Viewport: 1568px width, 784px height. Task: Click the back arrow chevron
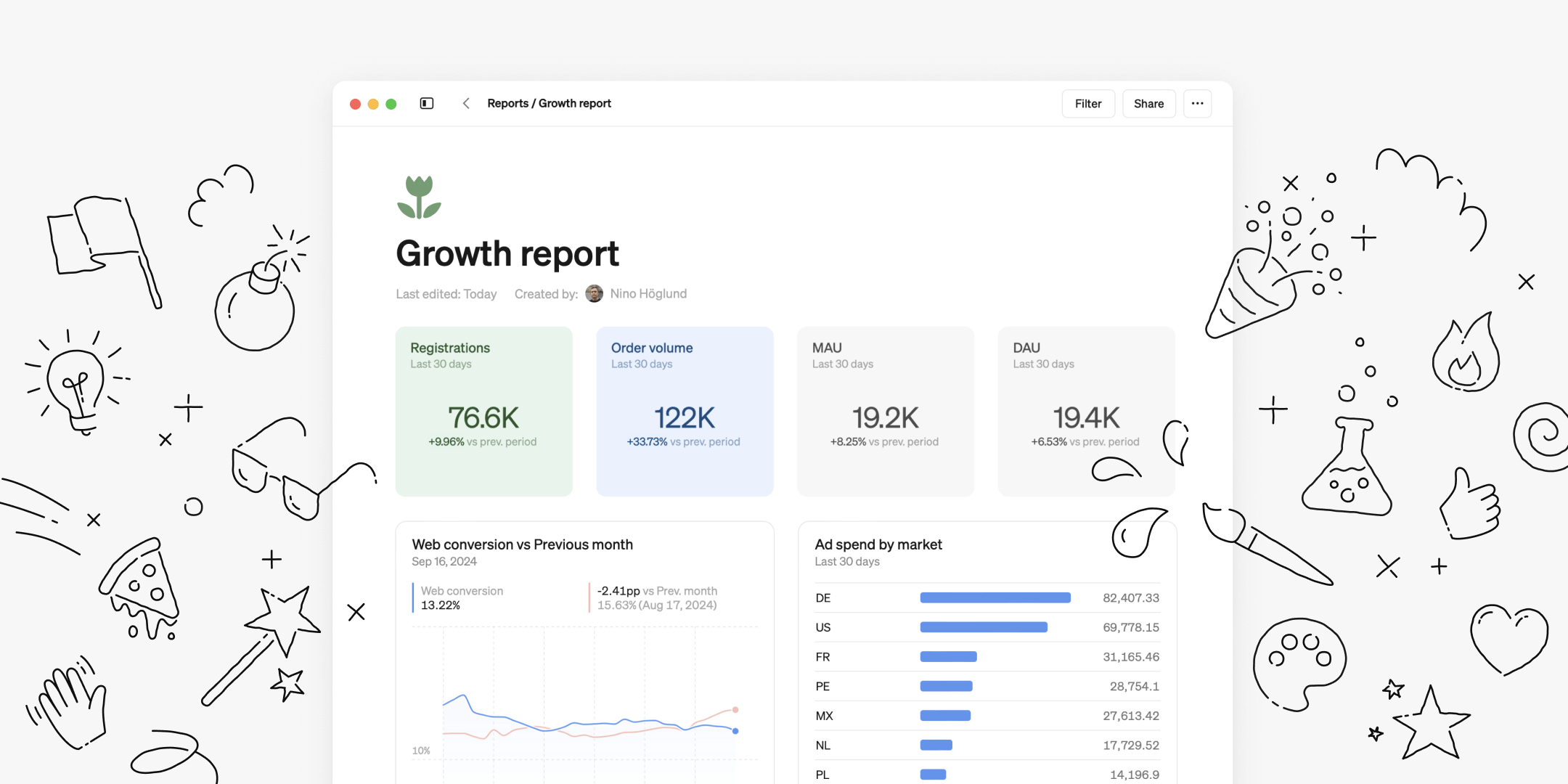[x=466, y=104]
